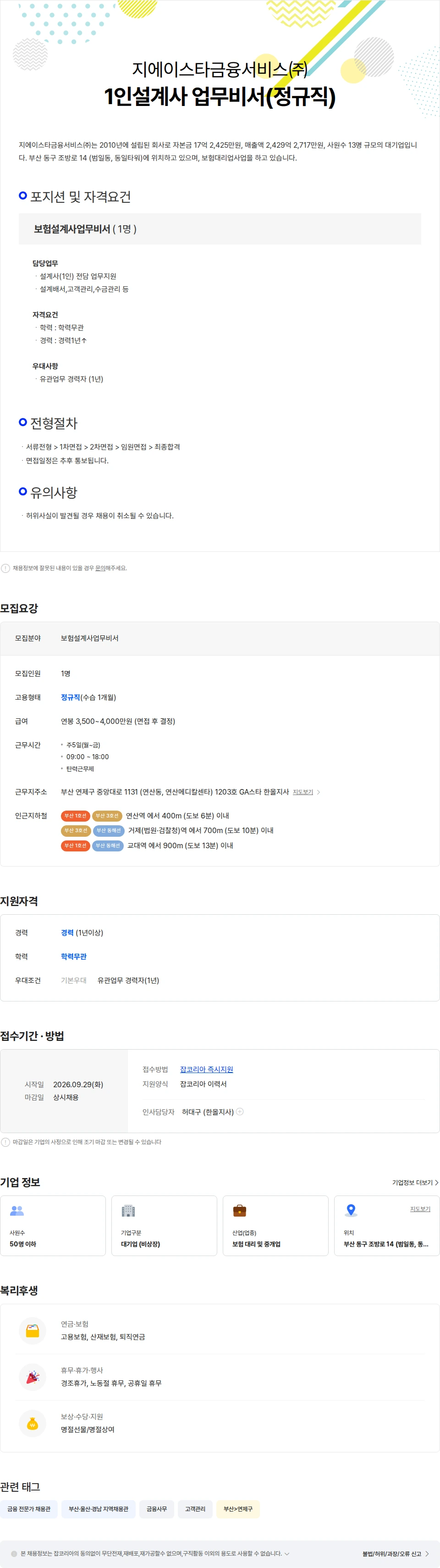This screenshot has width=440, height=1568.
Task: Open 지도보기 next to 근무지주소
Action: coord(306,792)
